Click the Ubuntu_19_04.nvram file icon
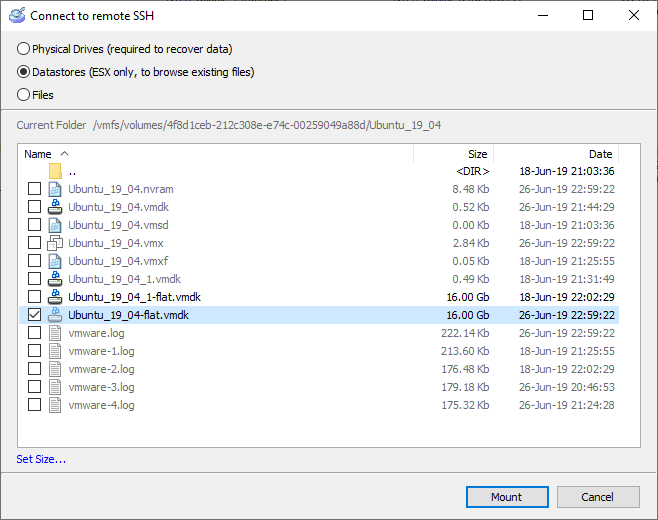This screenshot has height=520, width=658. pyautogui.click(x=55, y=189)
